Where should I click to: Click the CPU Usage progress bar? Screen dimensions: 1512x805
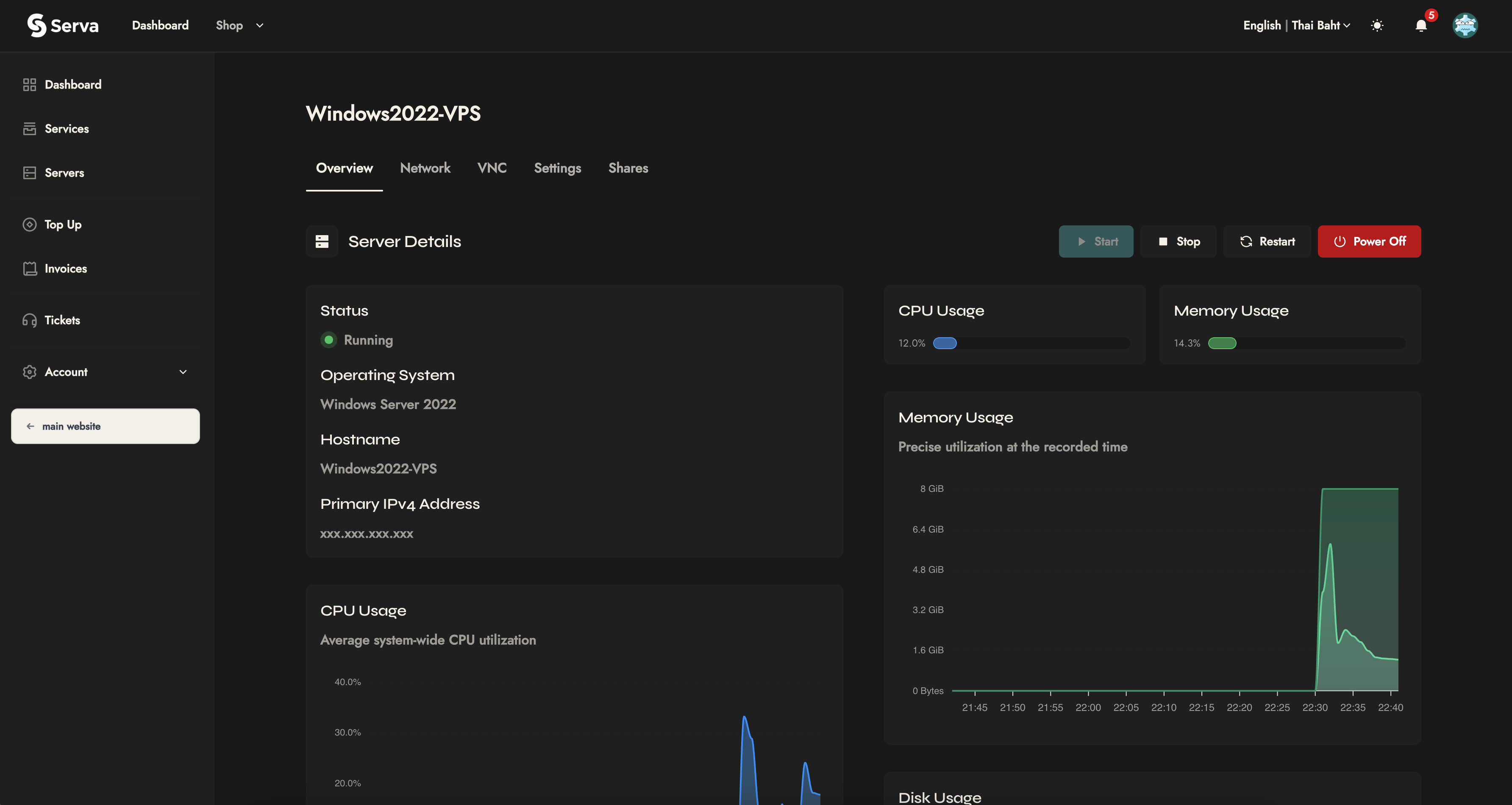pyautogui.click(x=1031, y=343)
